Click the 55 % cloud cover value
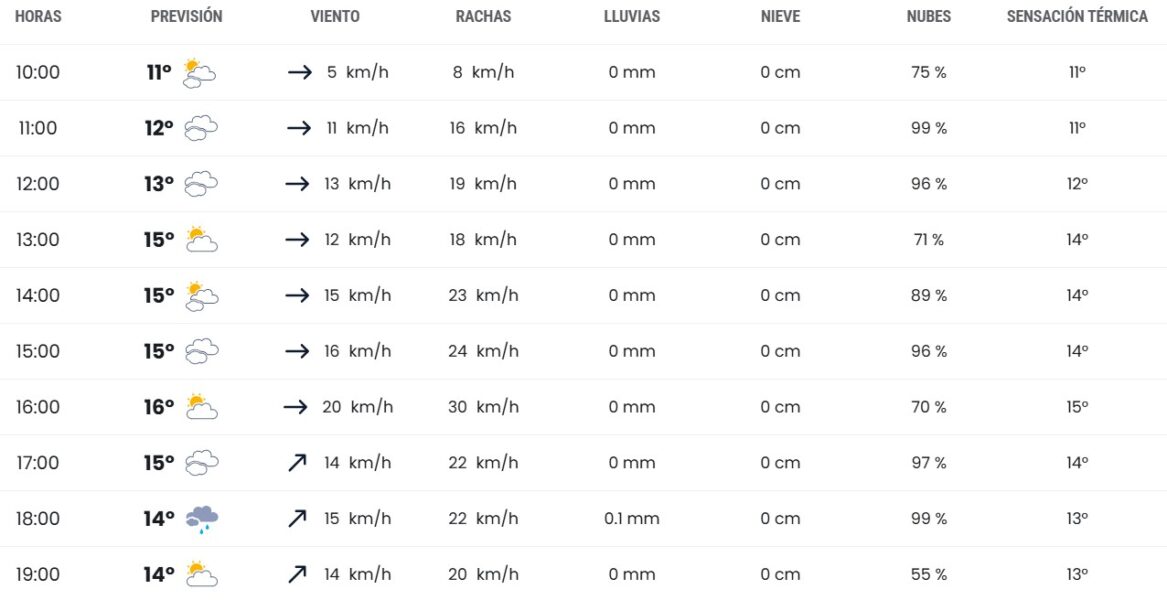The image size is (1167, 600). [x=928, y=575]
